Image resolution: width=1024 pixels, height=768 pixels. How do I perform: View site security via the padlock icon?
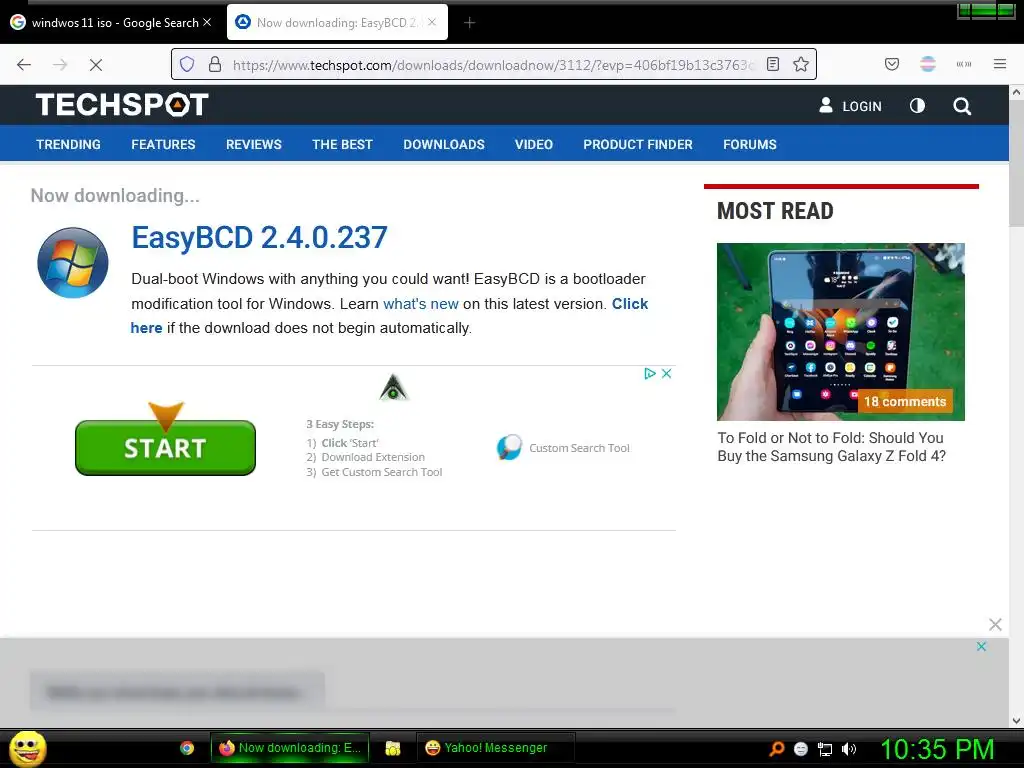tap(215, 64)
